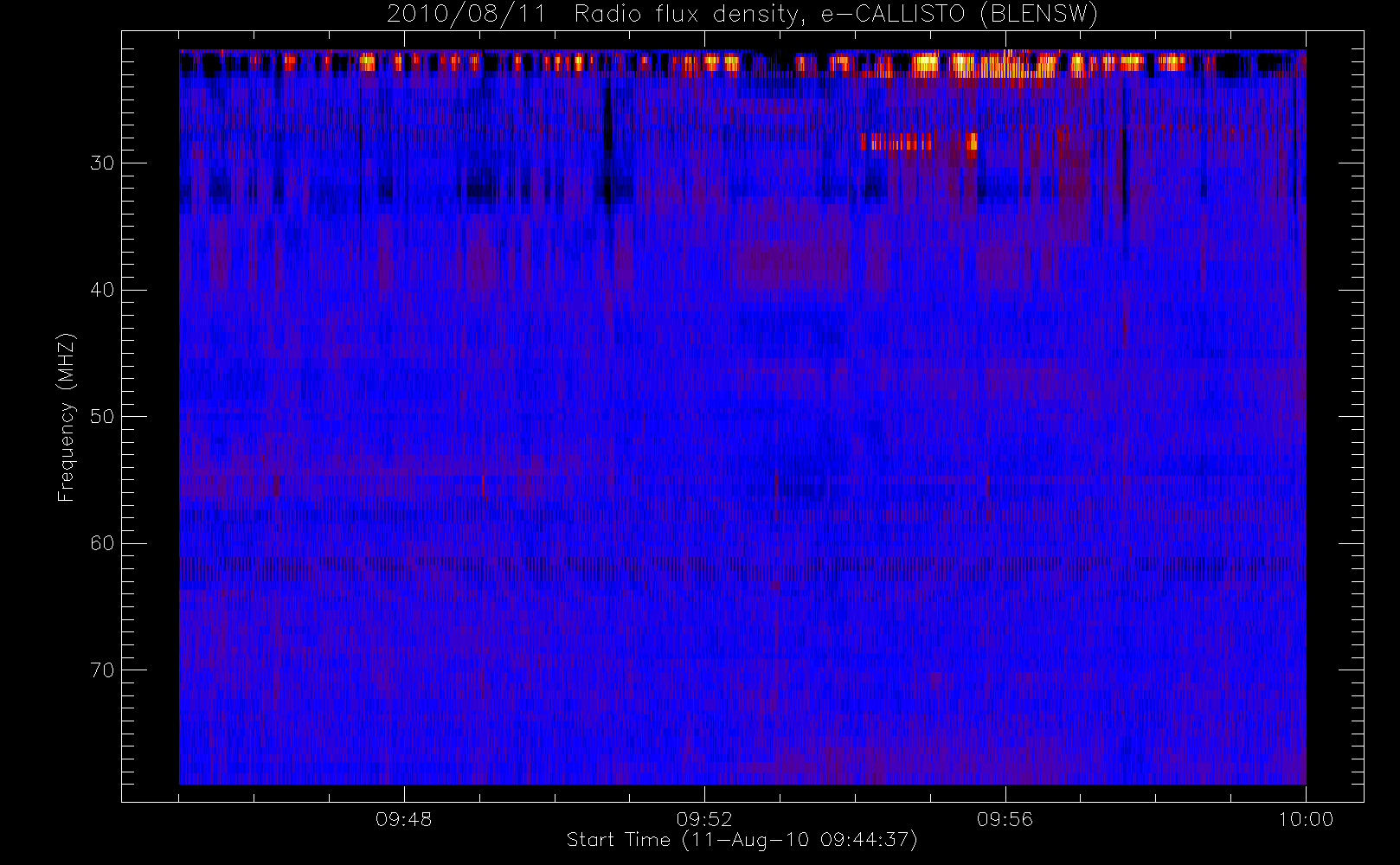Click the 30 frequency tick label
This screenshot has width=1400, height=865.
102,163
